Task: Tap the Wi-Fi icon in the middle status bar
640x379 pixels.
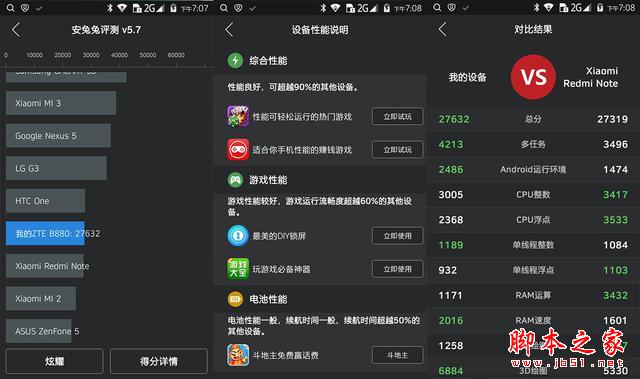Action: point(335,8)
